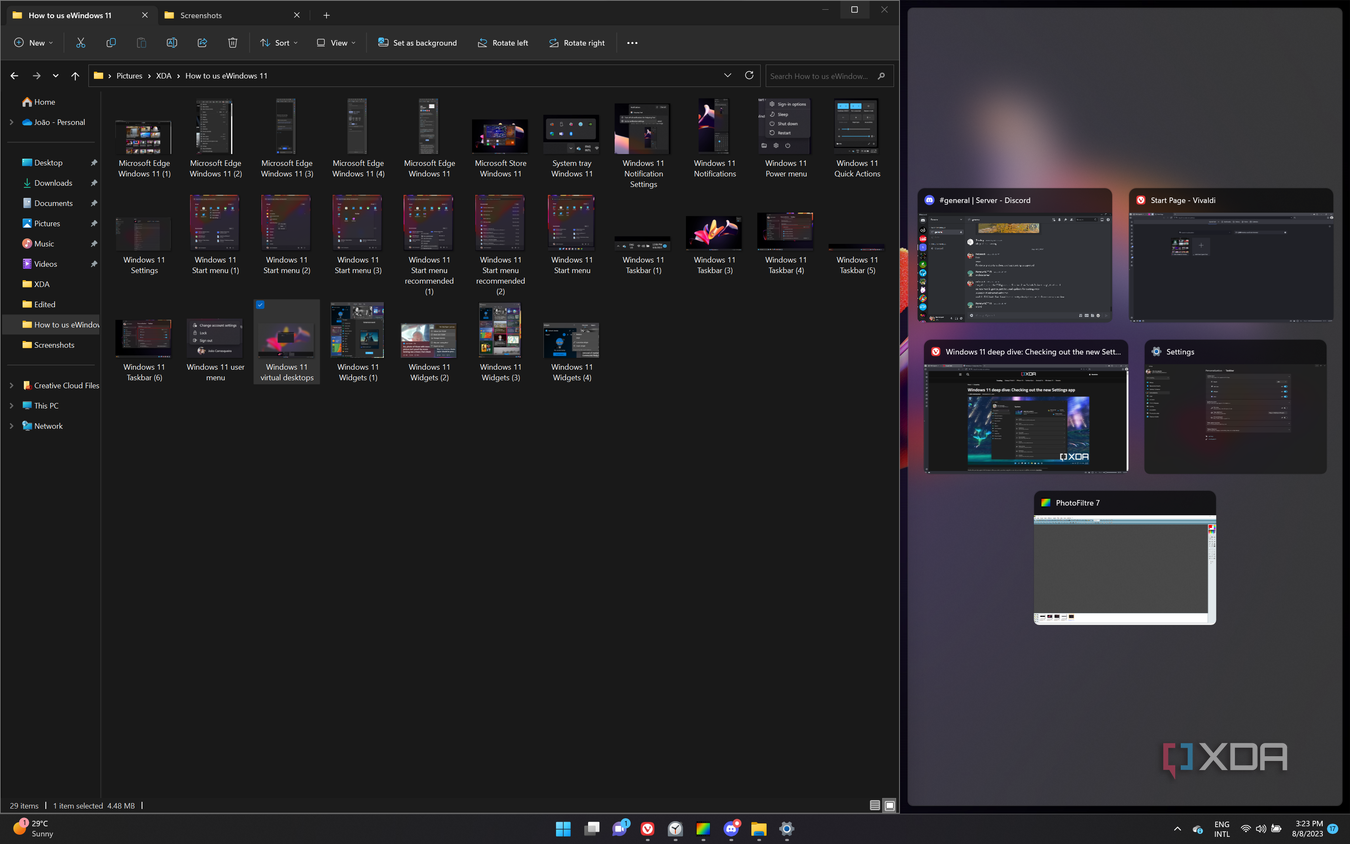Launch PhotoFiltre from the taskbar

[x=703, y=829]
